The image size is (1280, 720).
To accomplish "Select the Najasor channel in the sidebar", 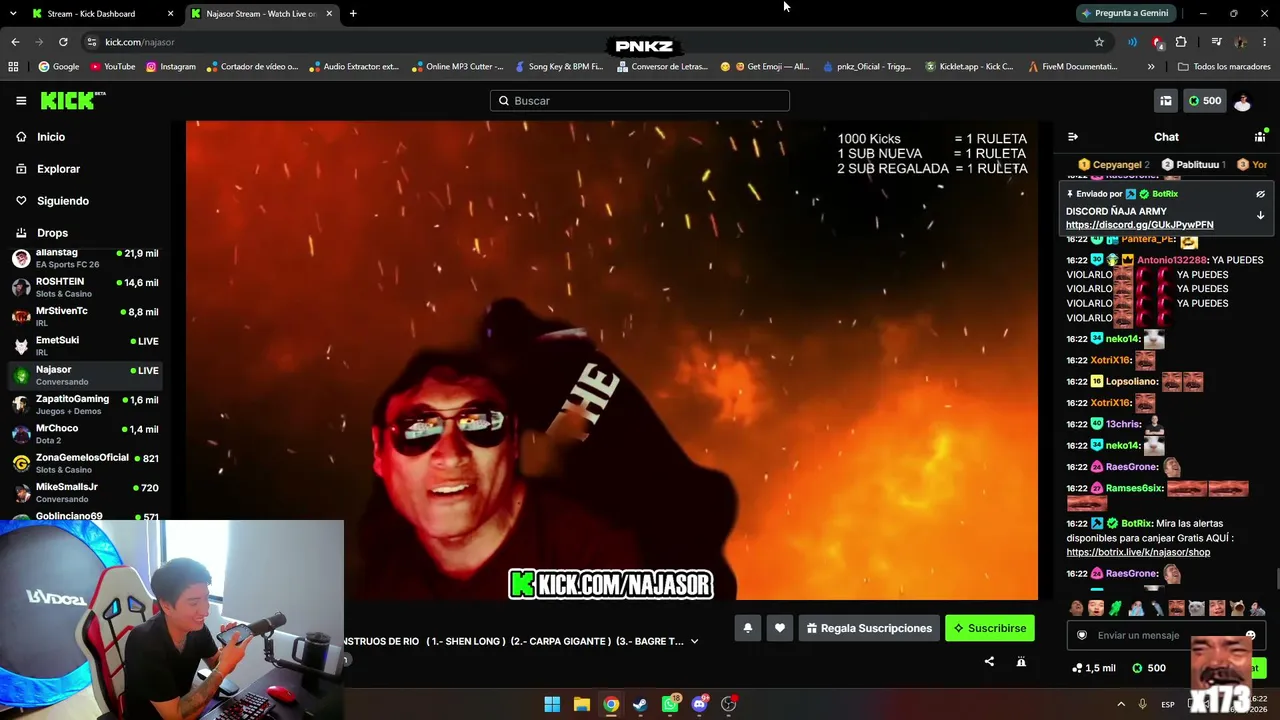I will coord(85,375).
